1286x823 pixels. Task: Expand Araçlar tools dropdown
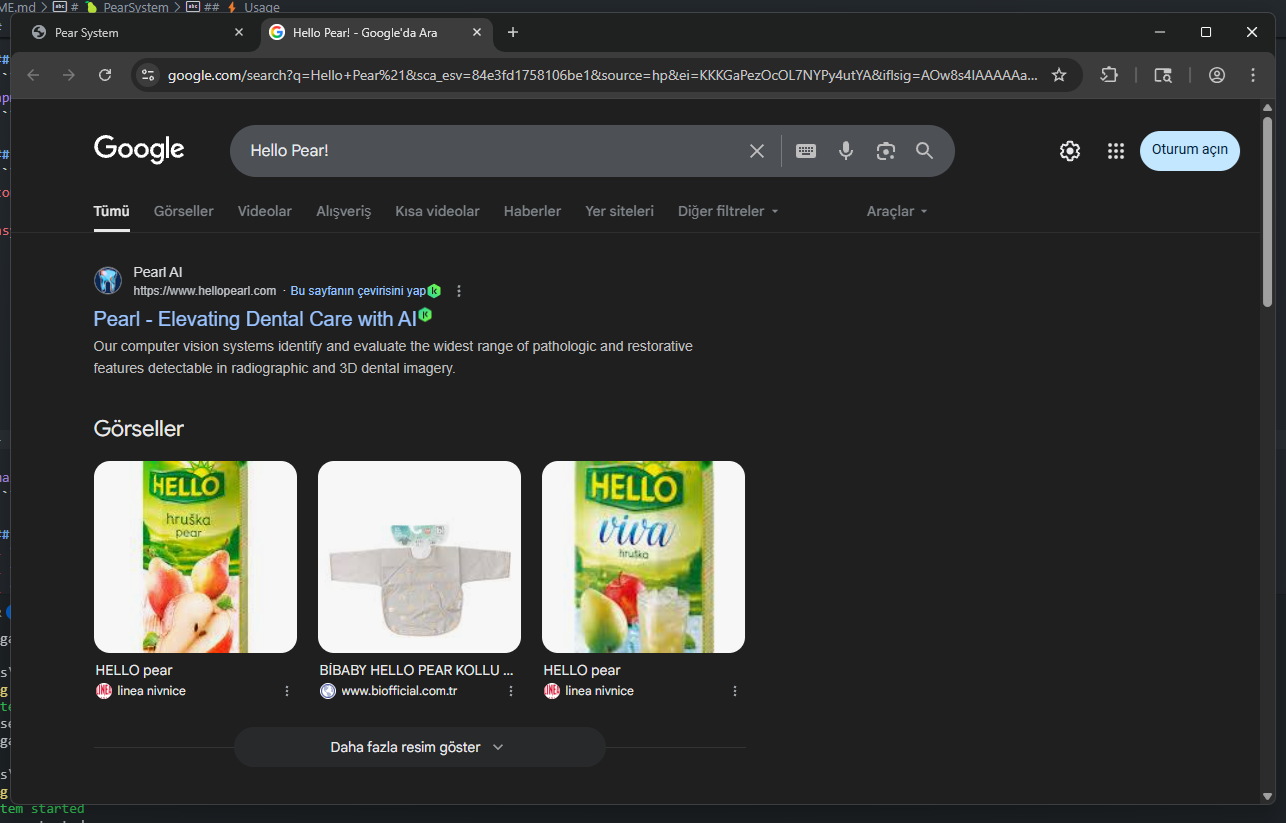tap(897, 211)
